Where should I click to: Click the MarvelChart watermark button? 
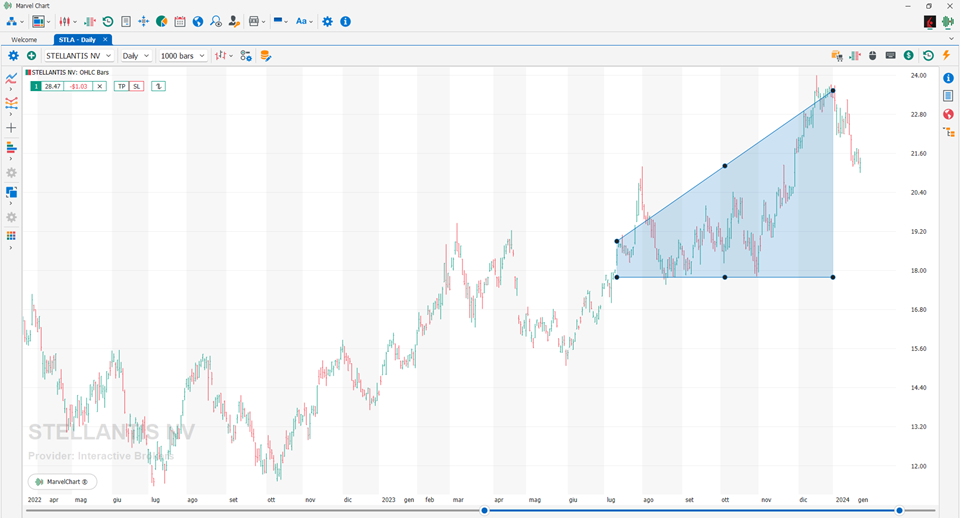[x=62, y=482]
